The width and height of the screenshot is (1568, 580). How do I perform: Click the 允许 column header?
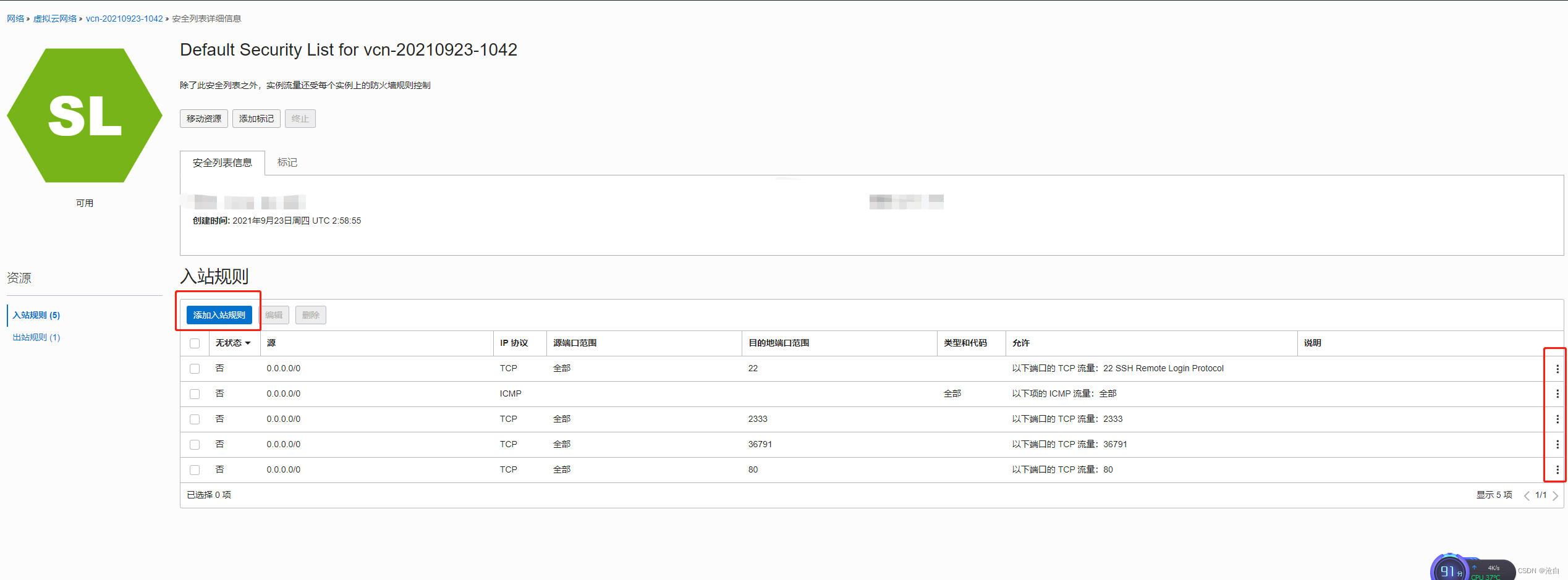1021,343
